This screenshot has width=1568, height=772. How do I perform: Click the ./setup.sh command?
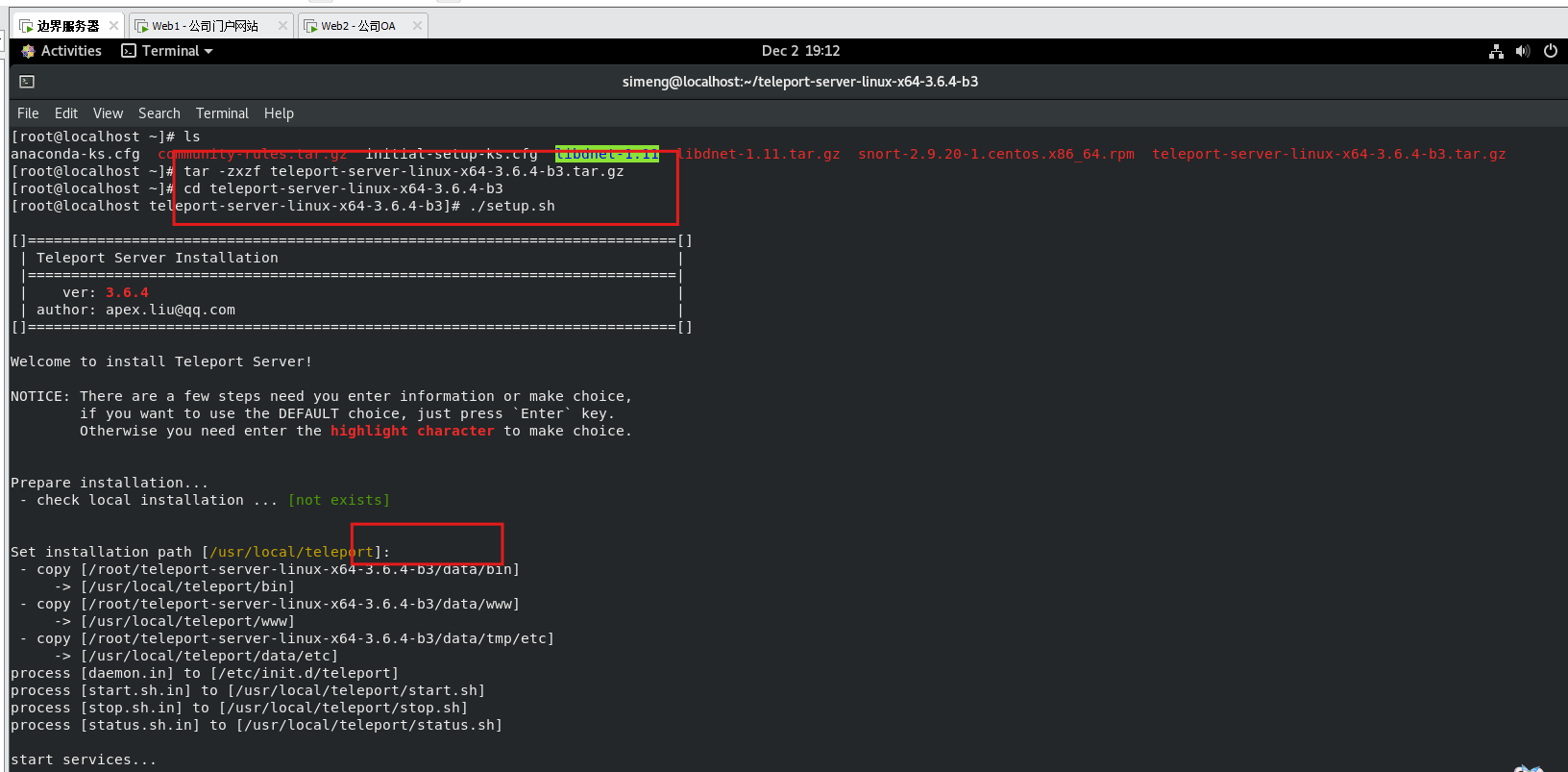pyautogui.click(x=512, y=206)
